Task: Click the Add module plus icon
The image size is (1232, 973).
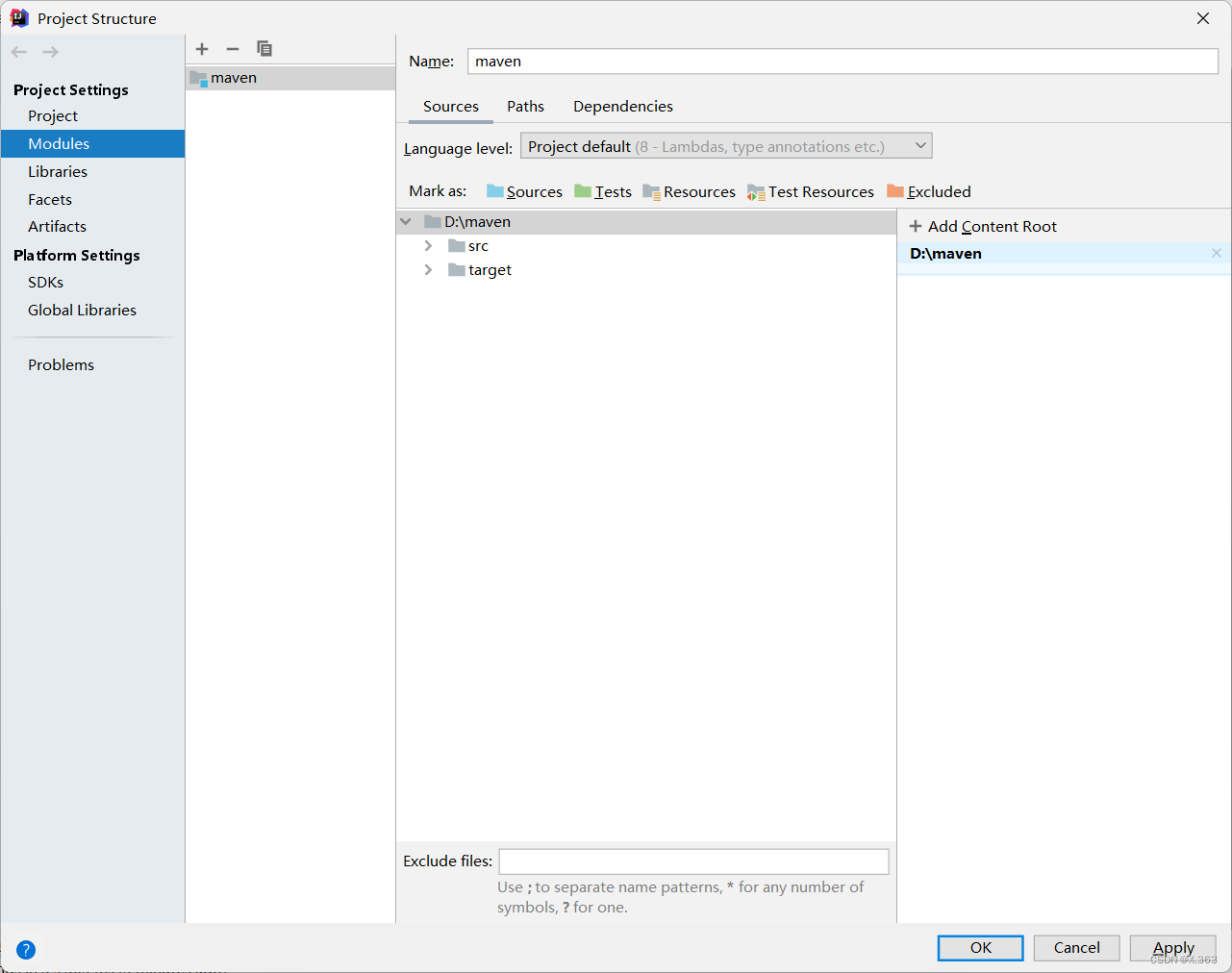Action: coord(202,49)
